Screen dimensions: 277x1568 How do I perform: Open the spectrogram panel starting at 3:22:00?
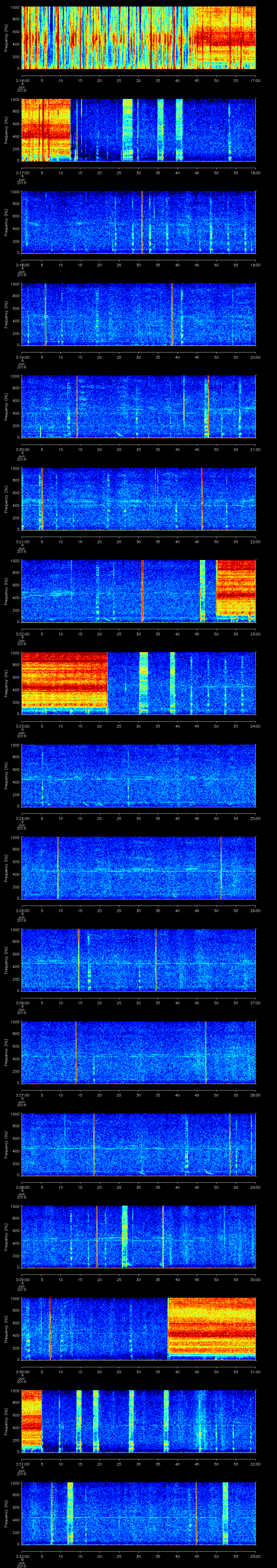tap(138, 591)
